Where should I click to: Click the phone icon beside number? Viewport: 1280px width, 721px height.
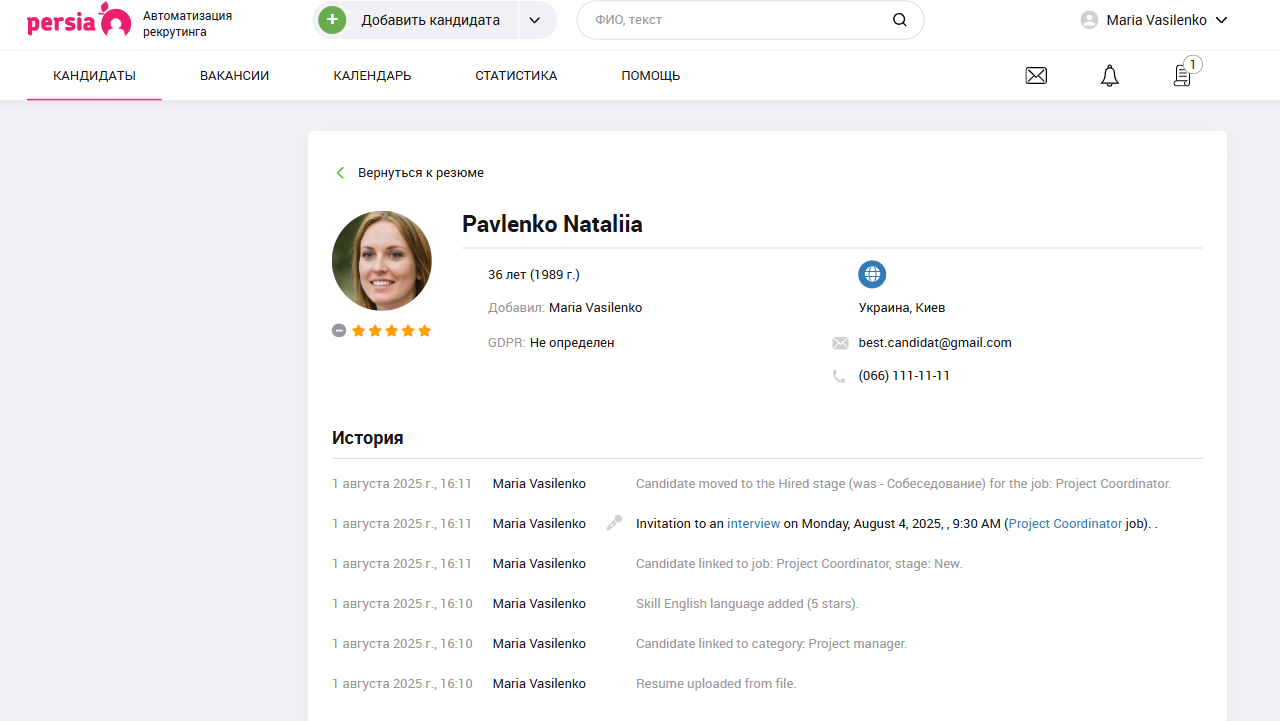(x=839, y=376)
